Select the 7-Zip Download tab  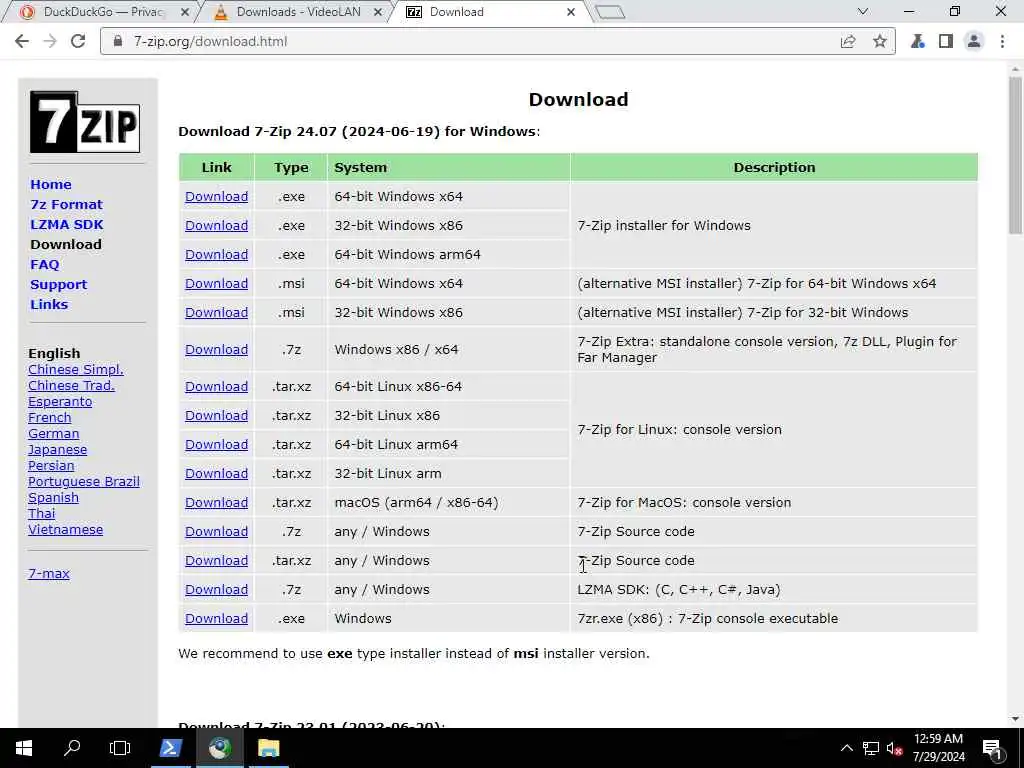tap(490, 12)
